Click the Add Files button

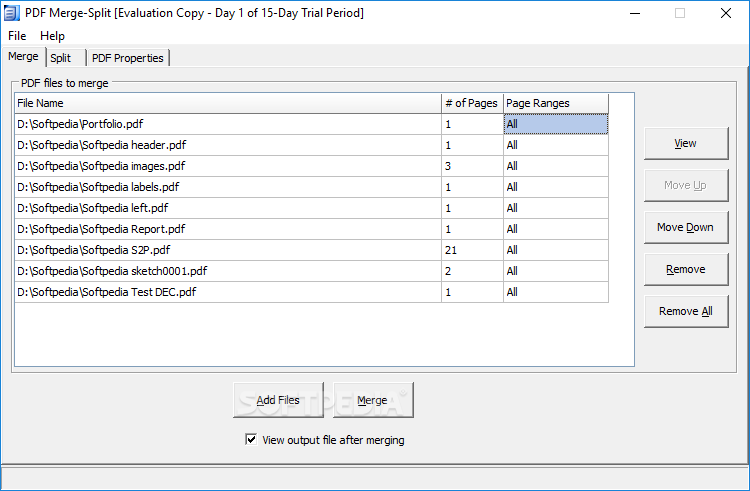(278, 400)
